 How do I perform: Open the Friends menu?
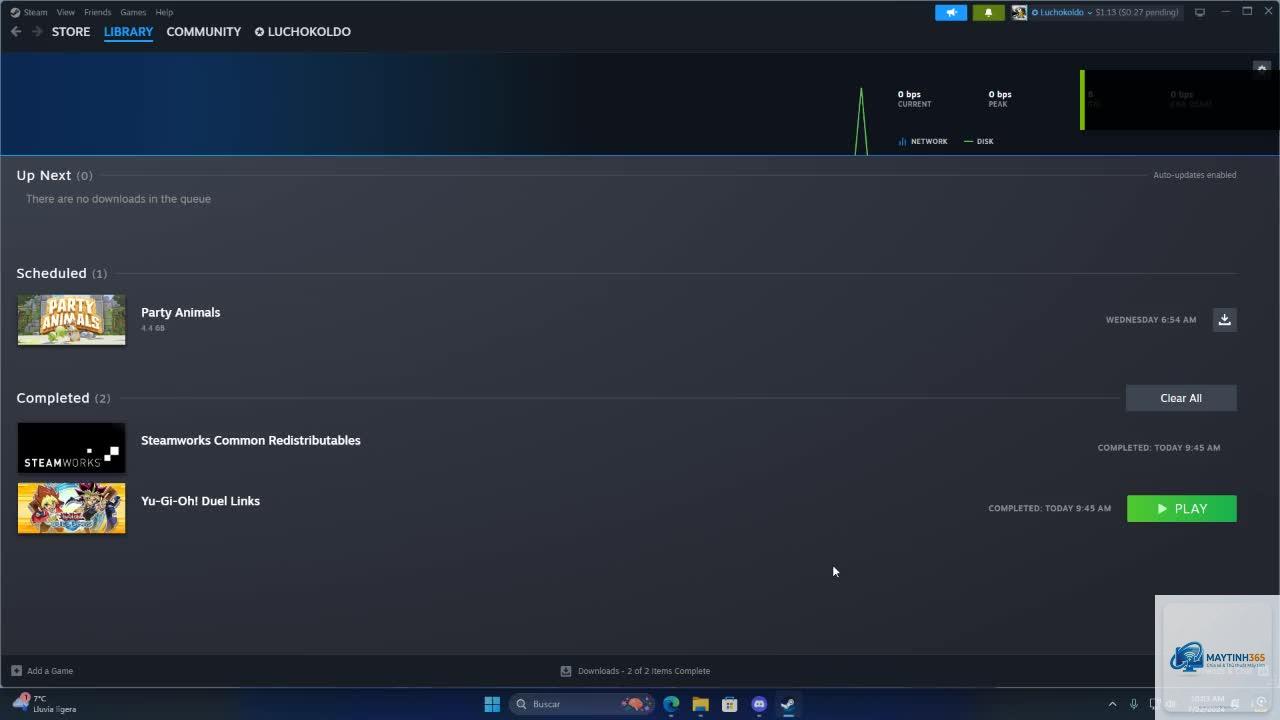pyautogui.click(x=98, y=12)
